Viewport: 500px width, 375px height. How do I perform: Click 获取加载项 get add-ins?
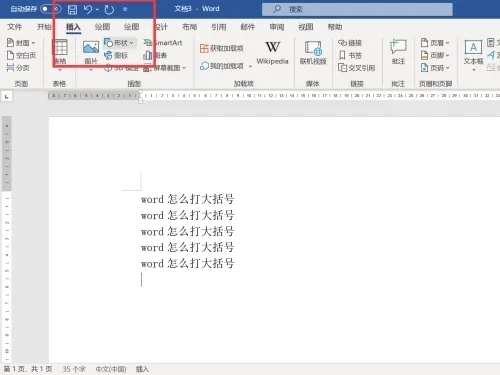click(222, 48)
